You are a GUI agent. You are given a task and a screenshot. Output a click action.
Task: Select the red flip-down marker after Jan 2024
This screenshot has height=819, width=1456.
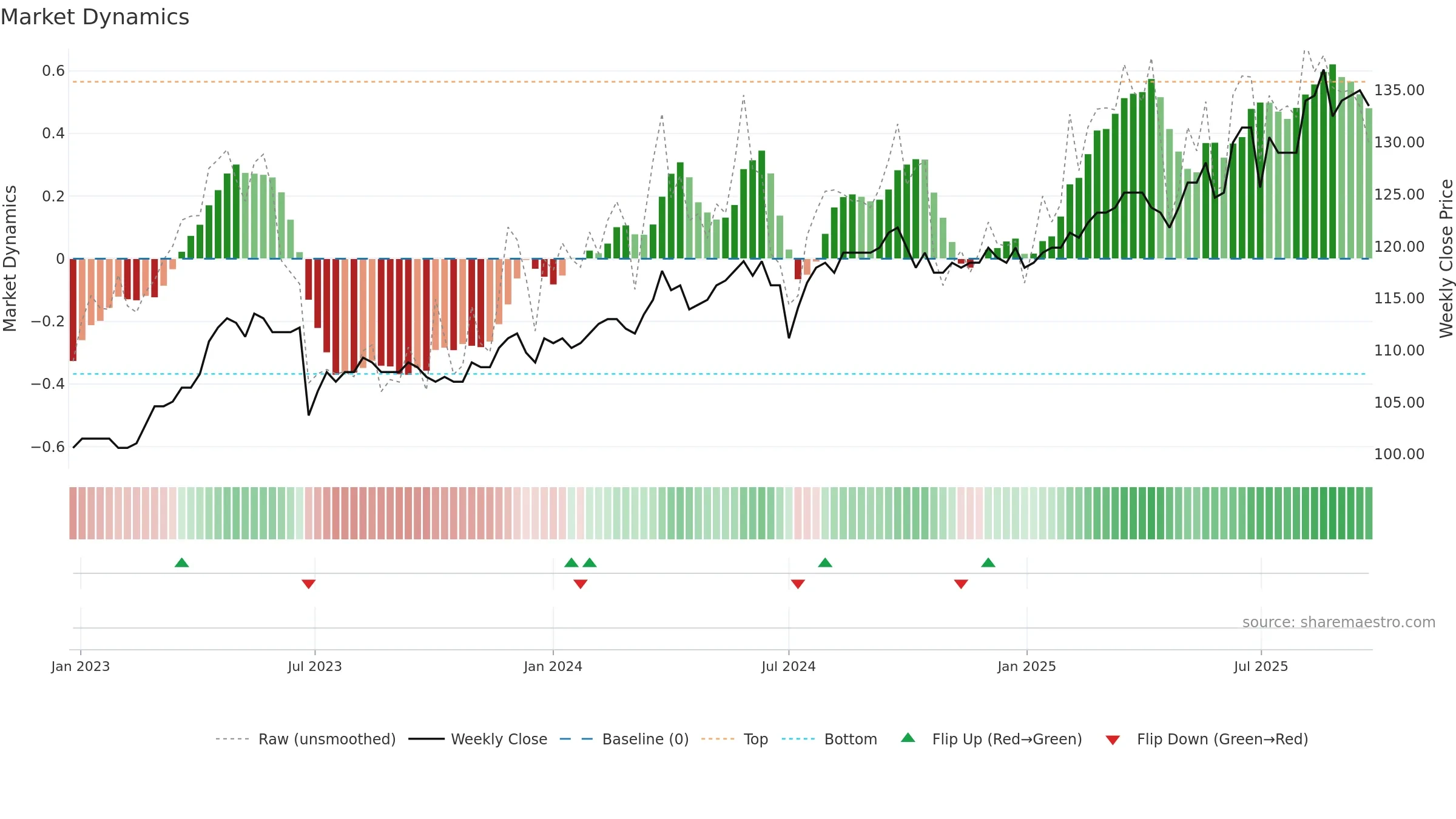point(580,584)
